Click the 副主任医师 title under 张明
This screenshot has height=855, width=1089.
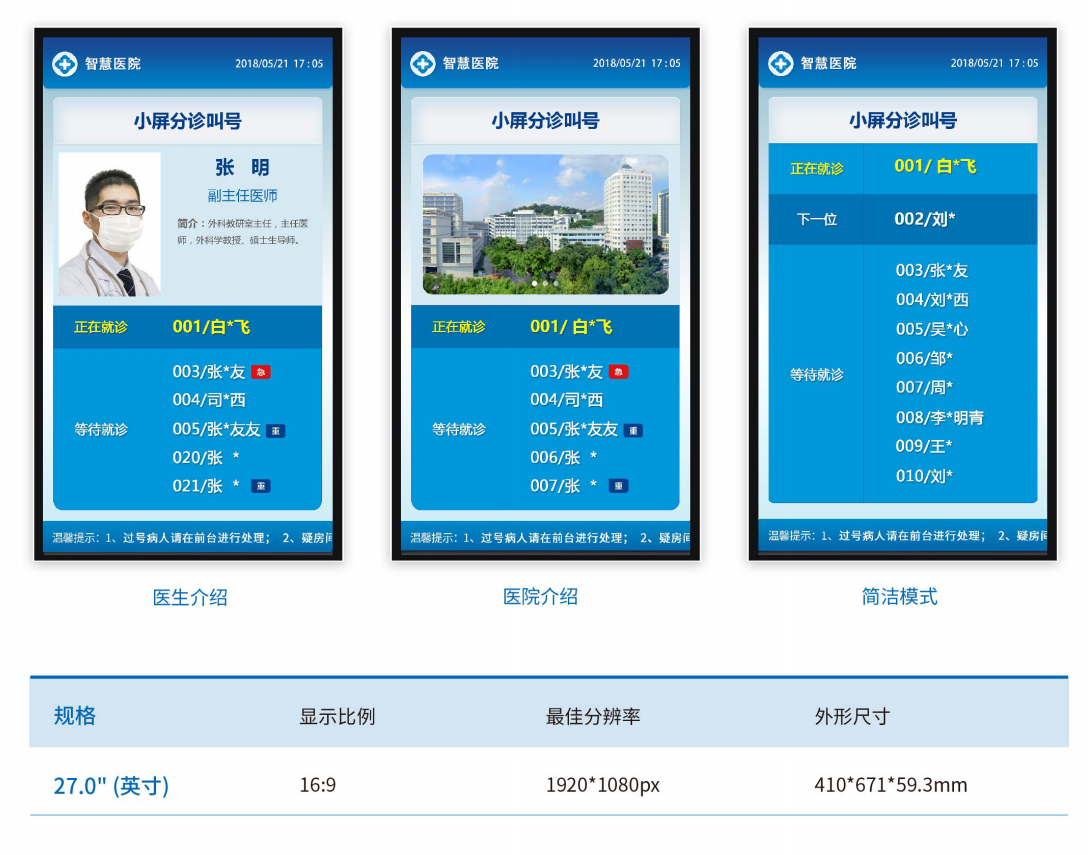click(242, 196)
